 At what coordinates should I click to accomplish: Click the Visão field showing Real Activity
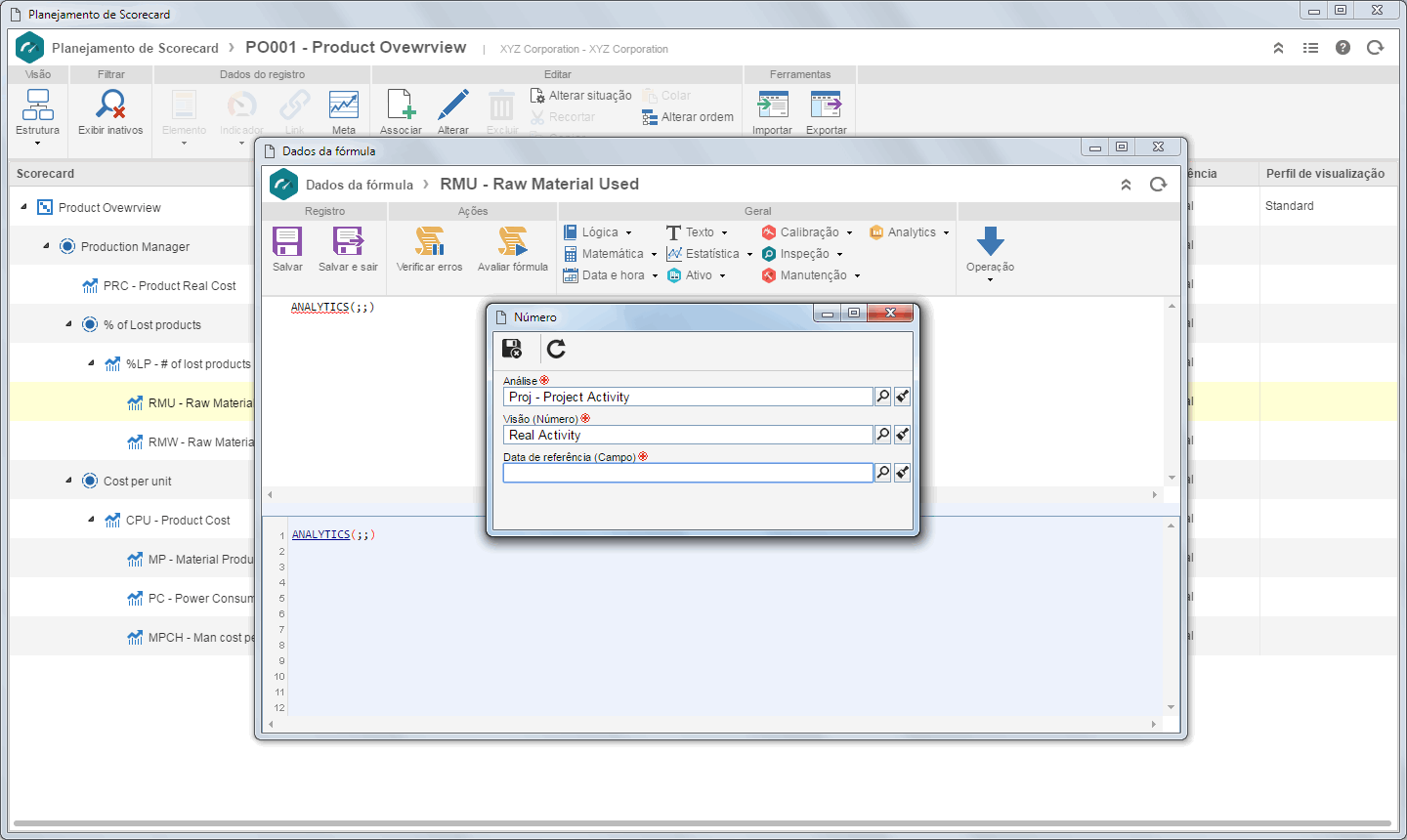688,435
